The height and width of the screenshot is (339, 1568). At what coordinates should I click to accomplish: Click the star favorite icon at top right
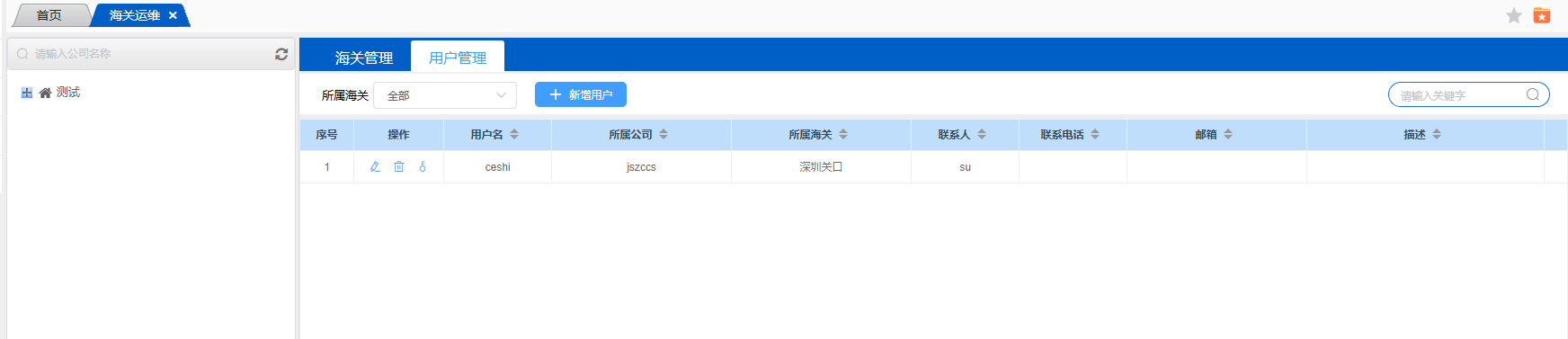coord(1514,15)
